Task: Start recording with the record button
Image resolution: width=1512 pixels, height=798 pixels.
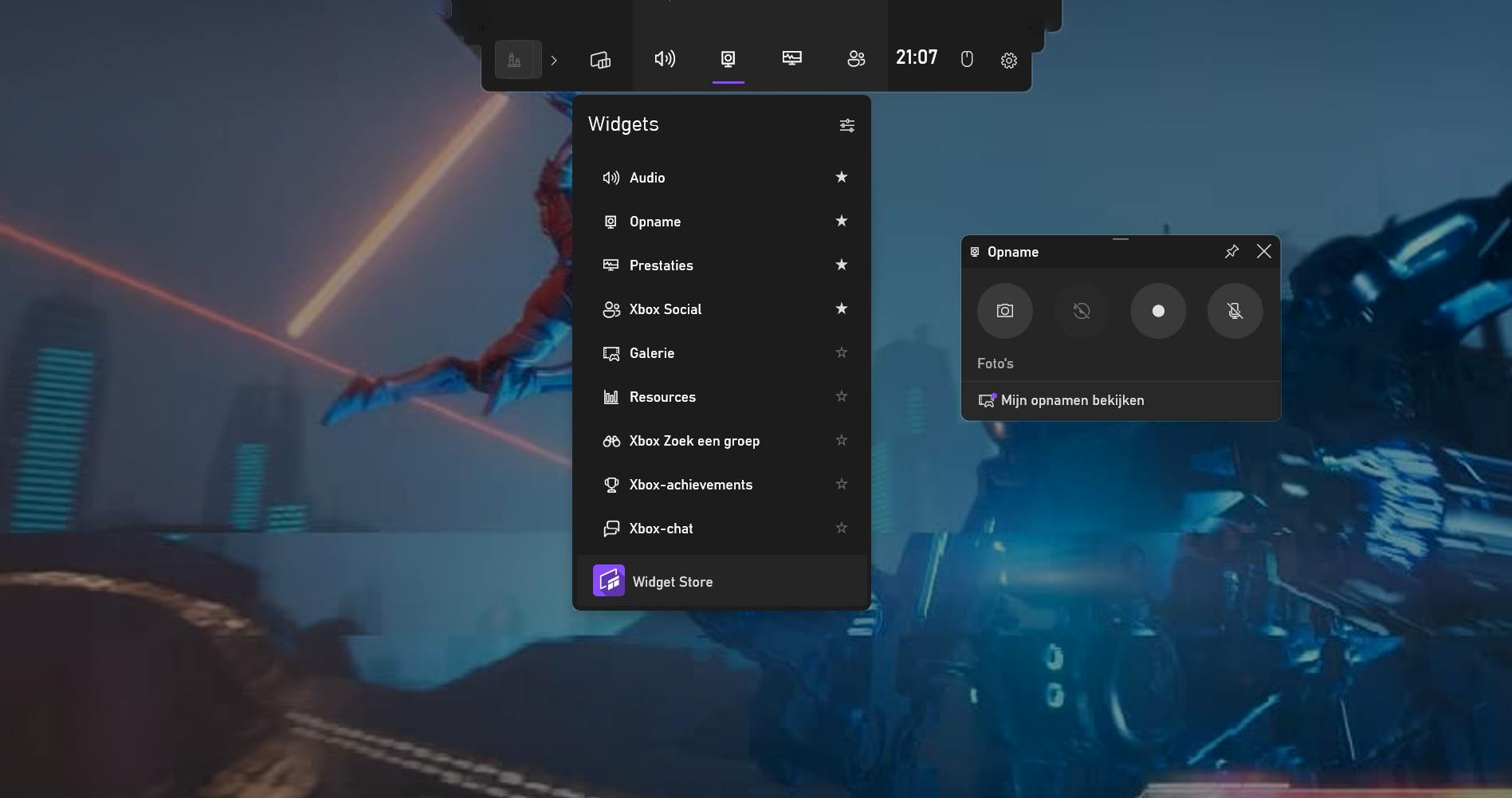Action: 1158,311
